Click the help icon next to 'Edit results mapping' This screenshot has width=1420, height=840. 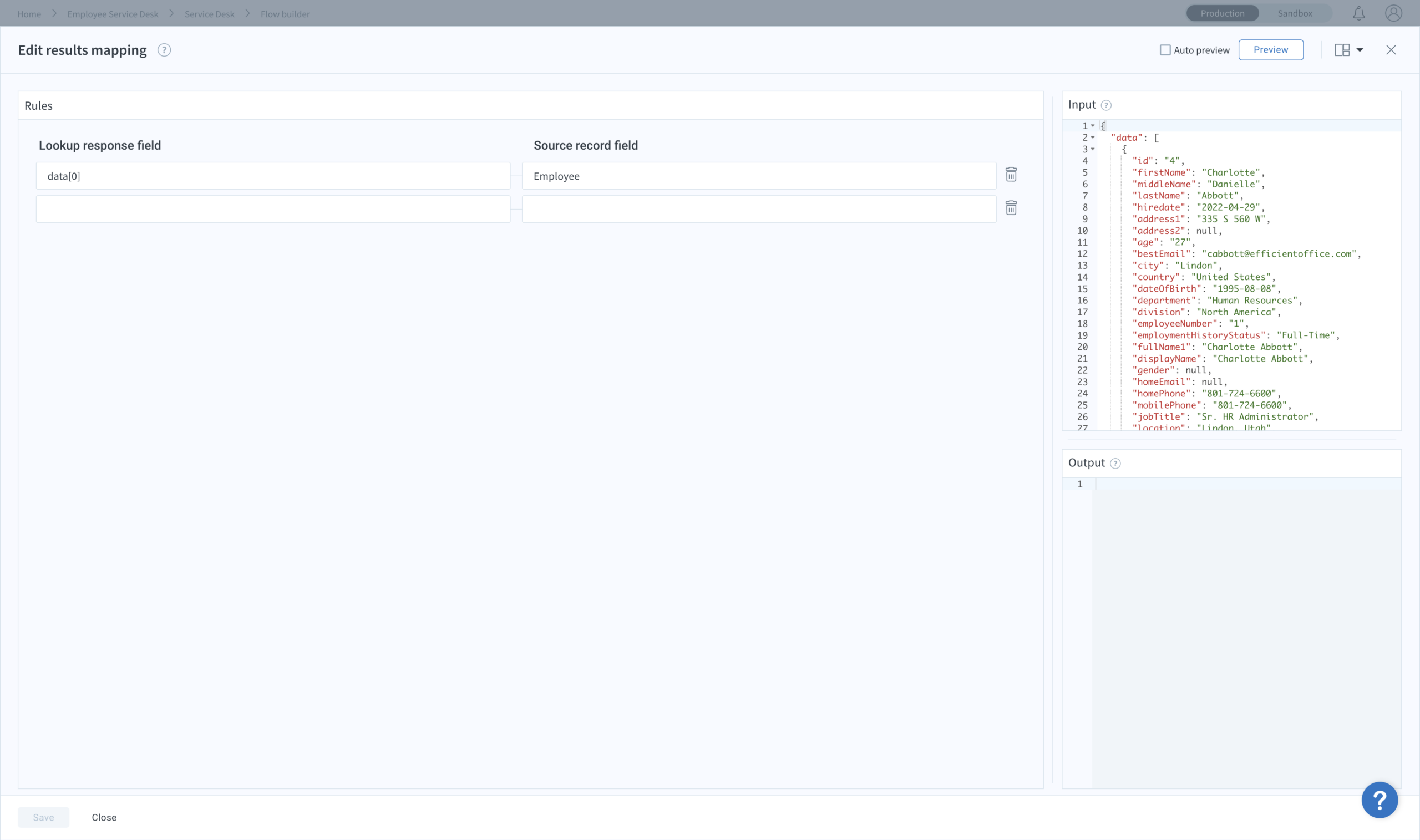tap(163, 50)
